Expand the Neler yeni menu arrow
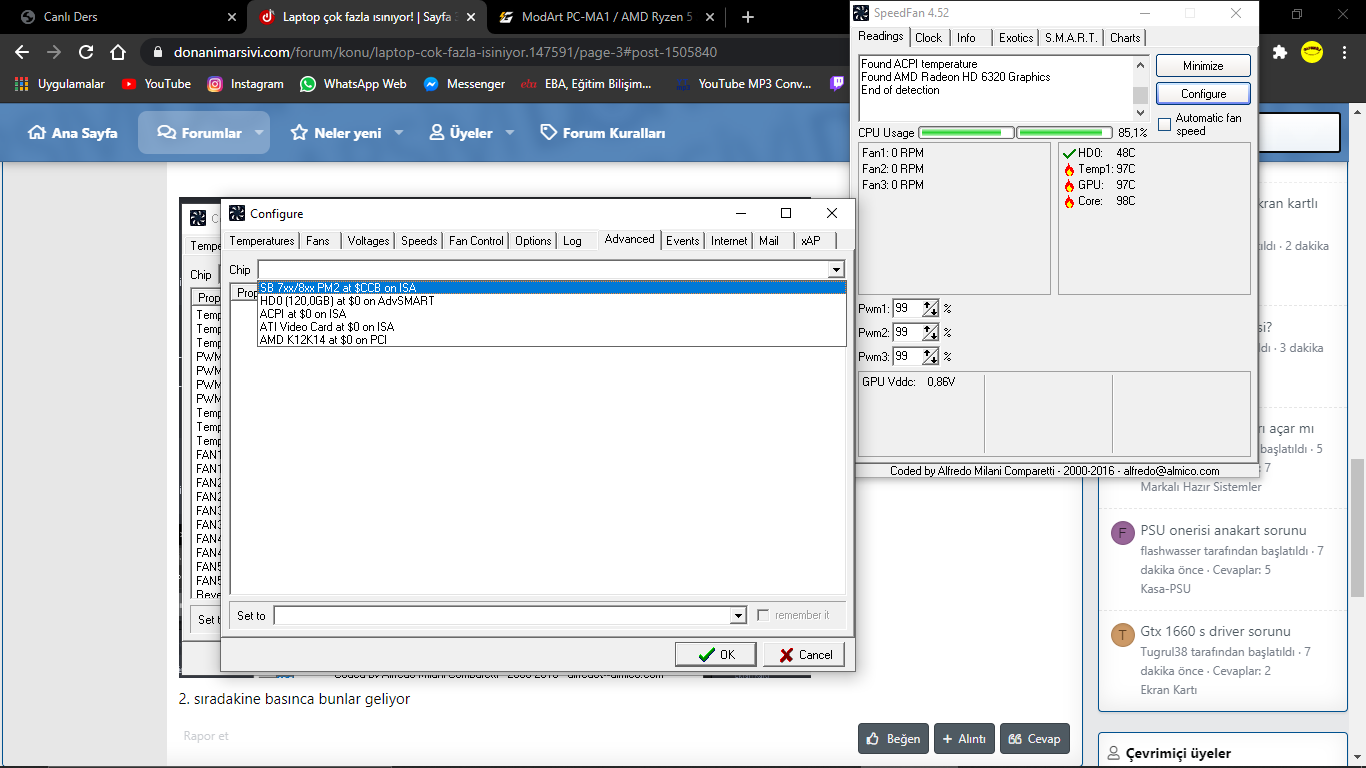 click(x=398, y=133)
